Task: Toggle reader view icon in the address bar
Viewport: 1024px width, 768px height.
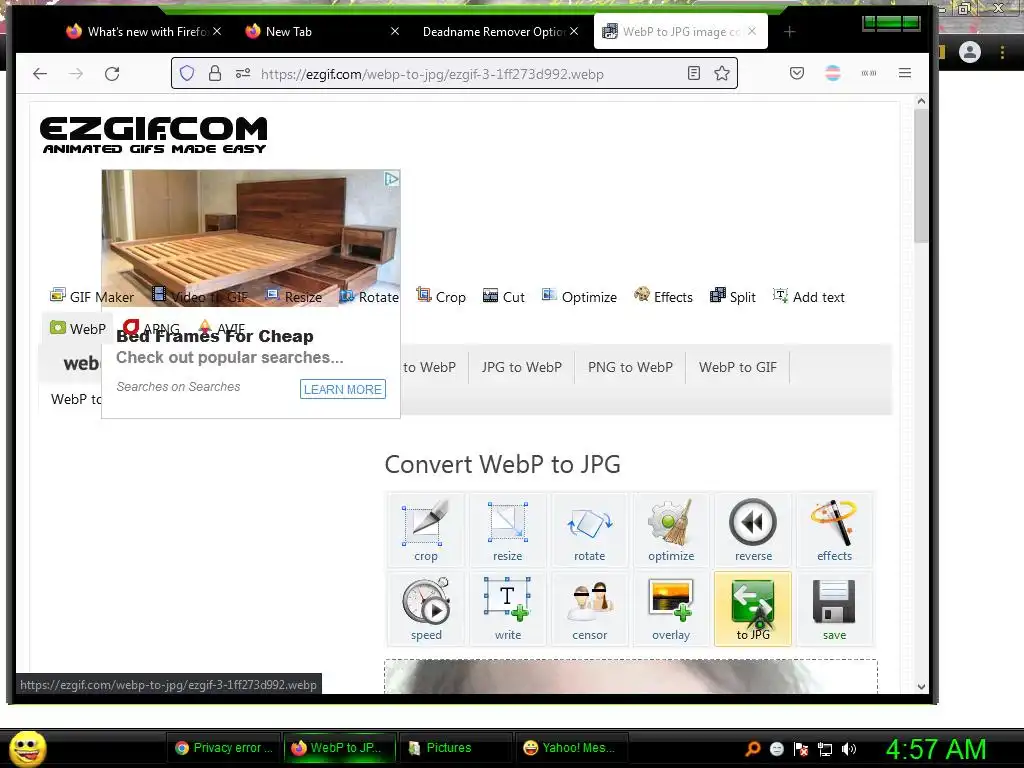Action: [x=694, y=73]
